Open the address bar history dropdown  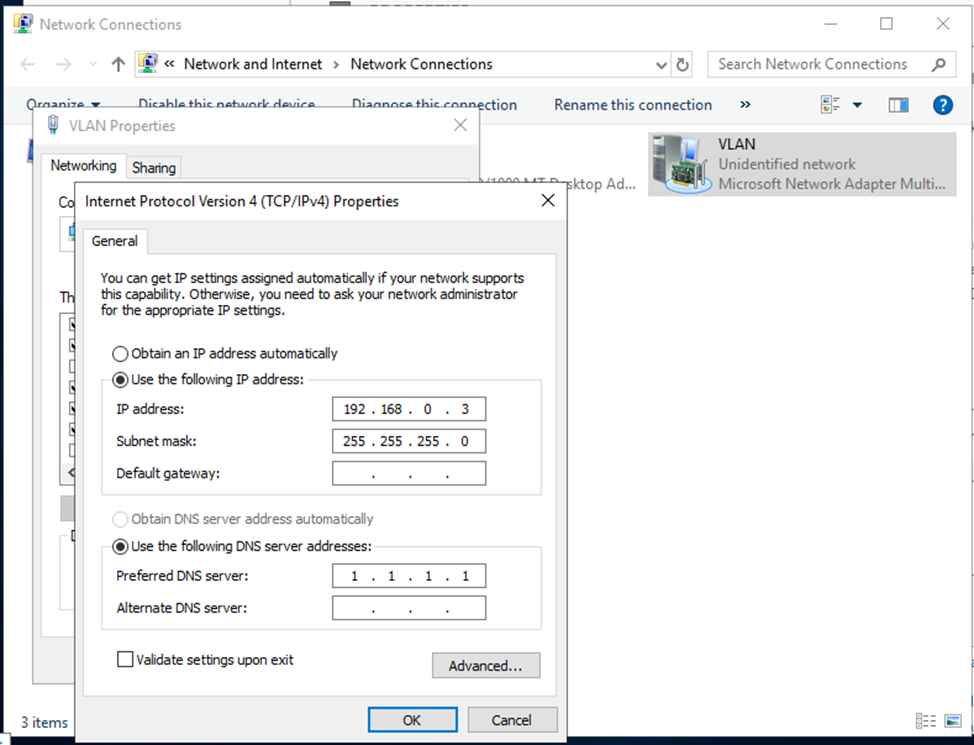click(x=661, y=63)
